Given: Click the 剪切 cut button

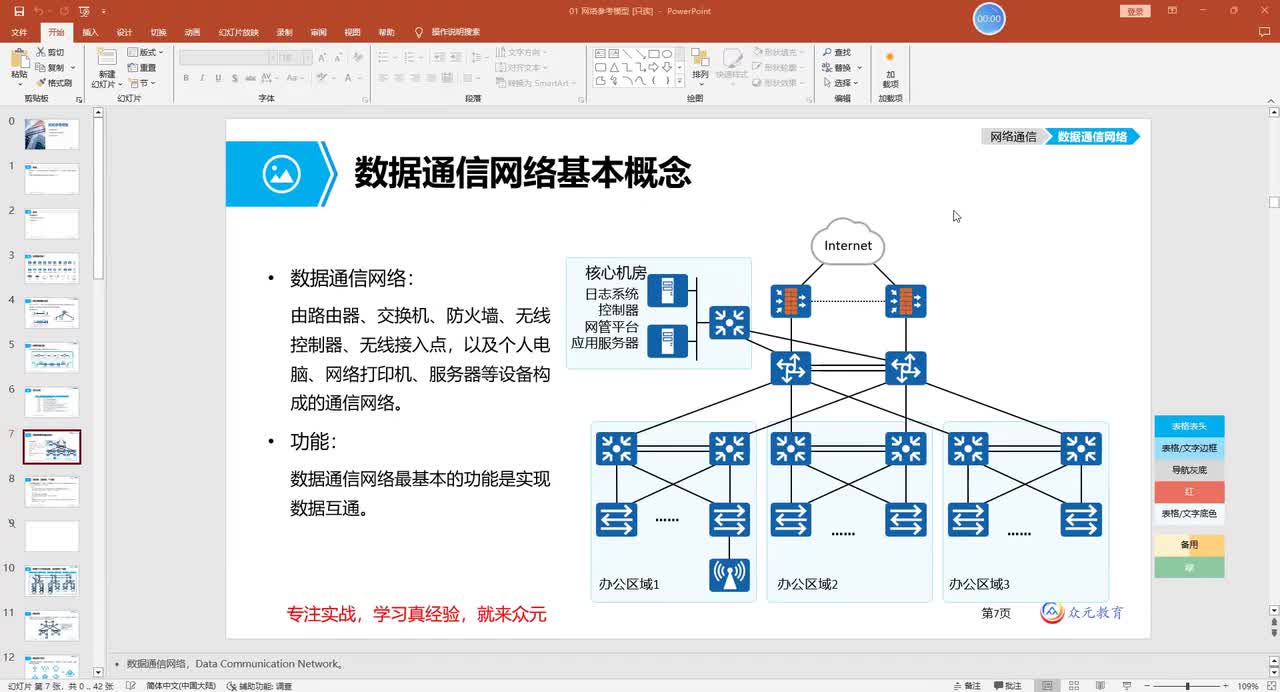Looking at the screenshot, I should 50,52.
